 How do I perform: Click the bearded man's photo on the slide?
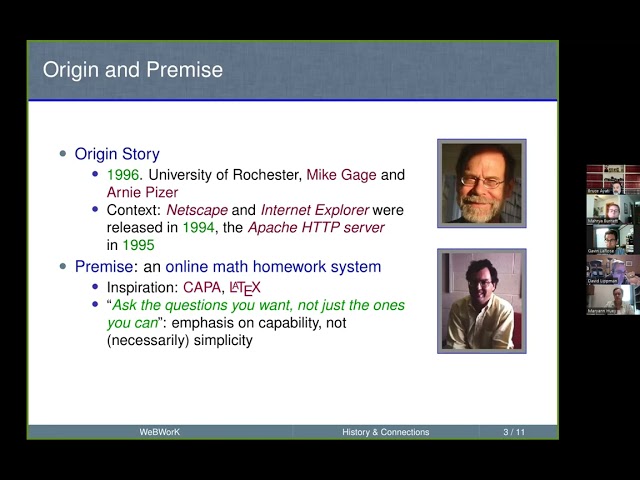pos(482,183)
